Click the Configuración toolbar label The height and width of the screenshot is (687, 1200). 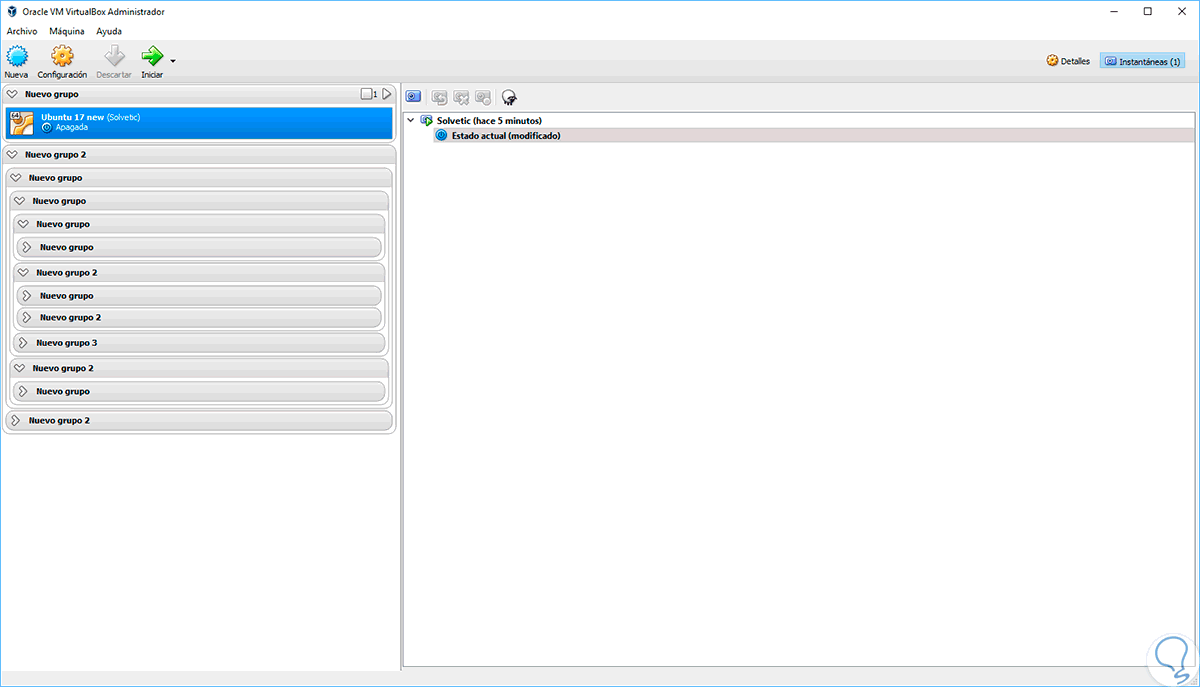pyautogui.click(x=62, y=75)
